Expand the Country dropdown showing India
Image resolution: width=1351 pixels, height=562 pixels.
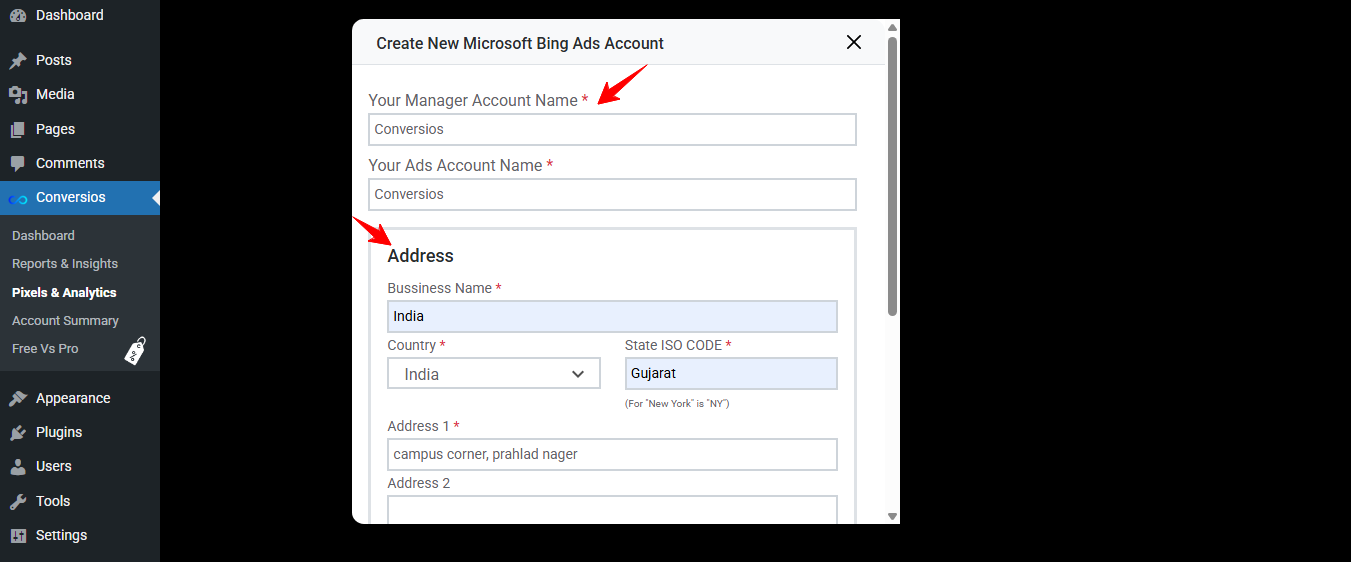pyautogui.click(x=494, y=374)
